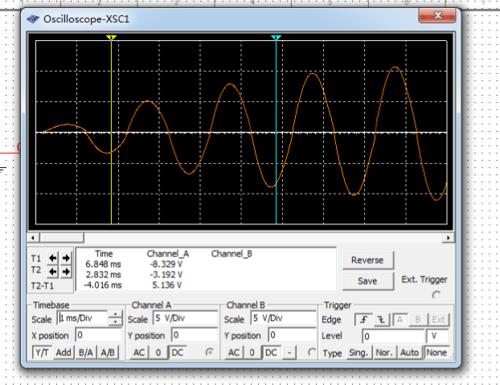This screenshot has height=385, width=500.
Task: Enable the Ext. Trigger radio button
Action: (x=436, y=295)
